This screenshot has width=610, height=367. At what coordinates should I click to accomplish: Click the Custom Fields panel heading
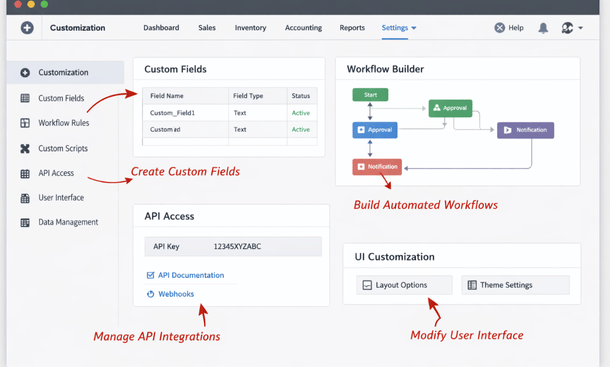click(175, 69)
